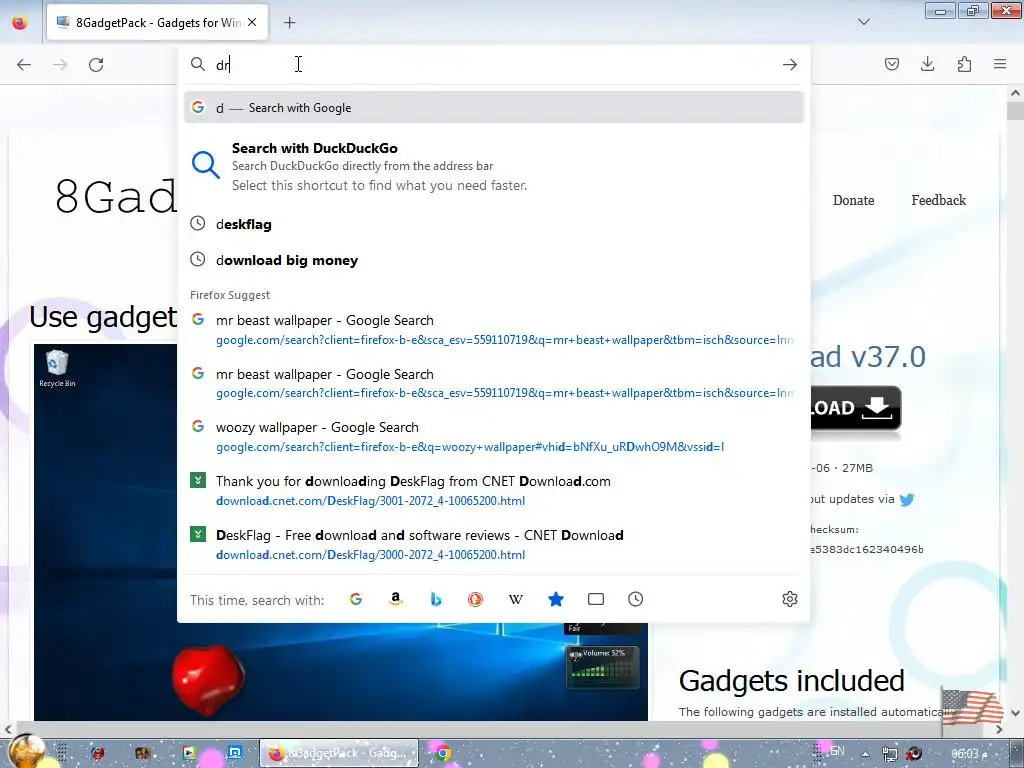Click the Firefox logo at the window corner
The image size is (1024, 768).
tap(20, 22)
